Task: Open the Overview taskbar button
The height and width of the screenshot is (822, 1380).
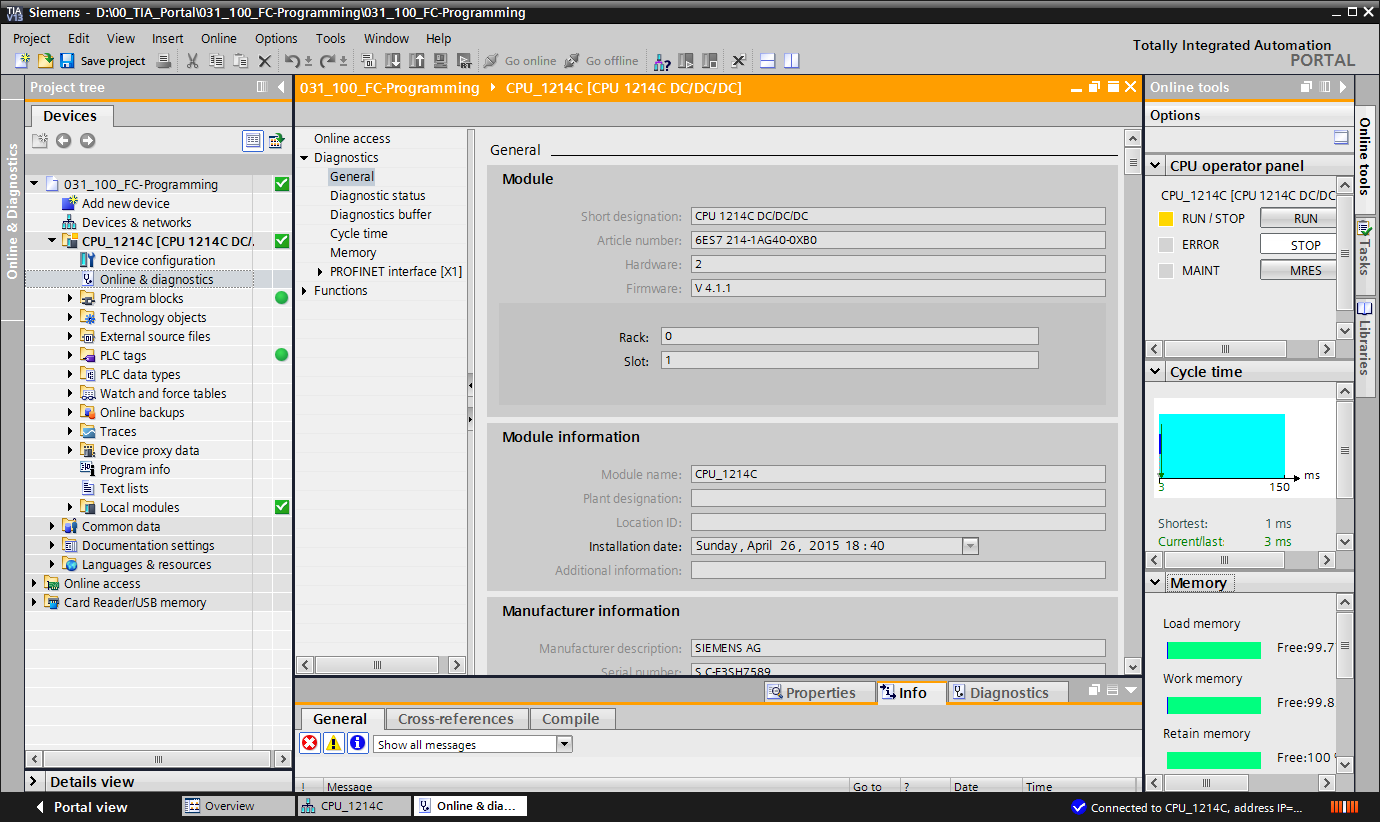Action: coord(238,806)
